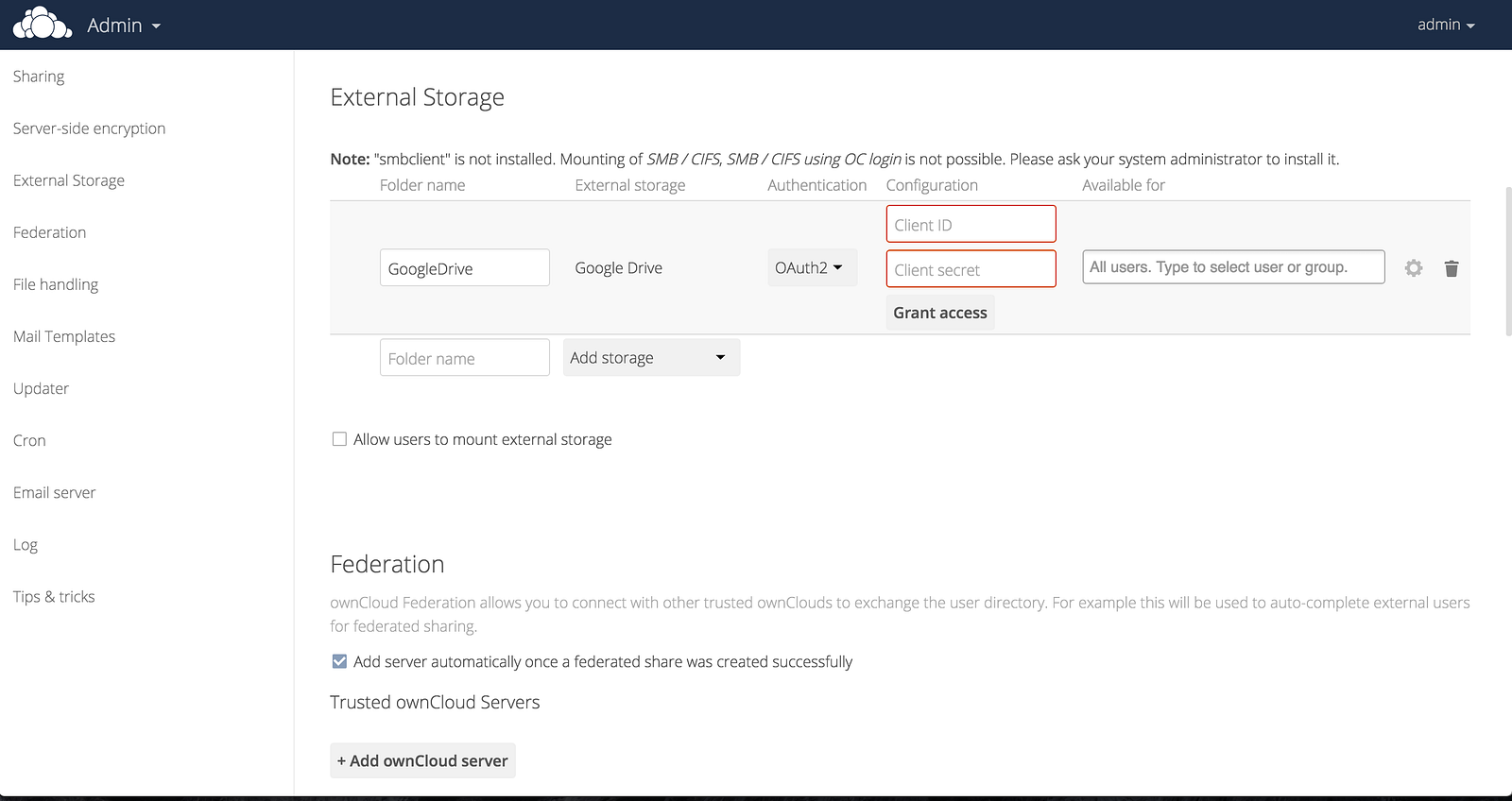Click Add ownCloud server button

tap(422, 760)
